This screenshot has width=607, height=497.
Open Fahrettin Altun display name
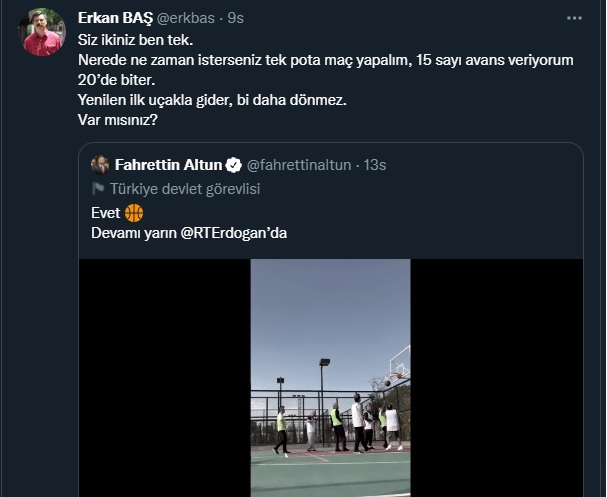[x=168, y=165]
